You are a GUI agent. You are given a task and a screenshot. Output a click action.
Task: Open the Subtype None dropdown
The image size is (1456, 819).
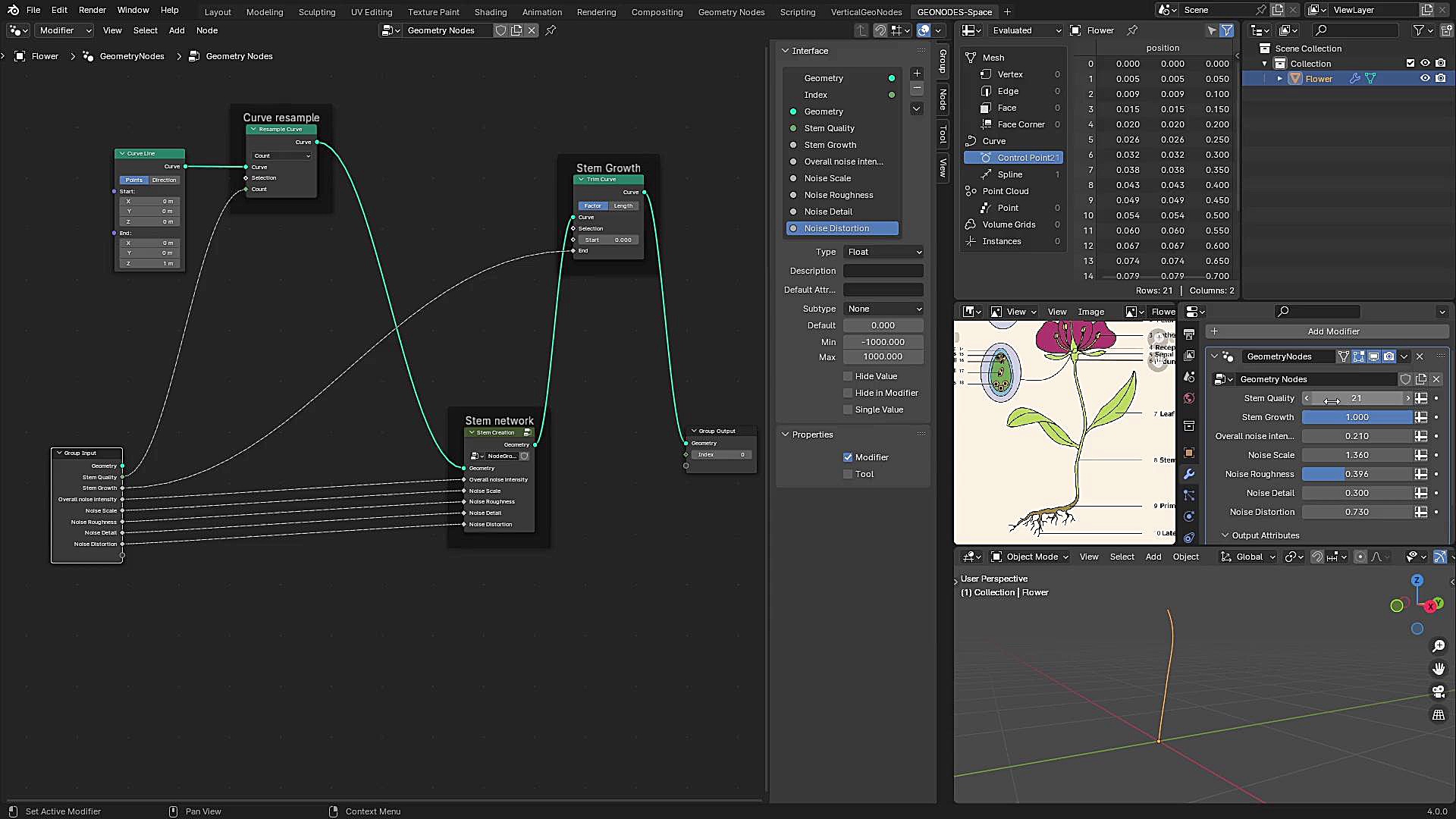[884, 309]
